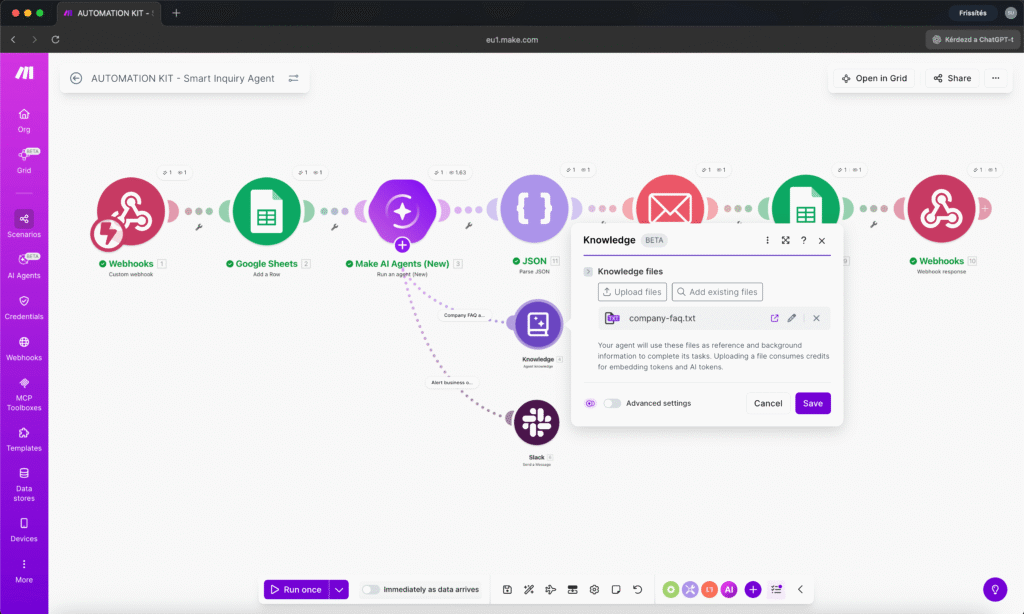Click the Upload files button
Viewport: 1024px width, 614px height.
pyautogui.click(x=632, y=291)
